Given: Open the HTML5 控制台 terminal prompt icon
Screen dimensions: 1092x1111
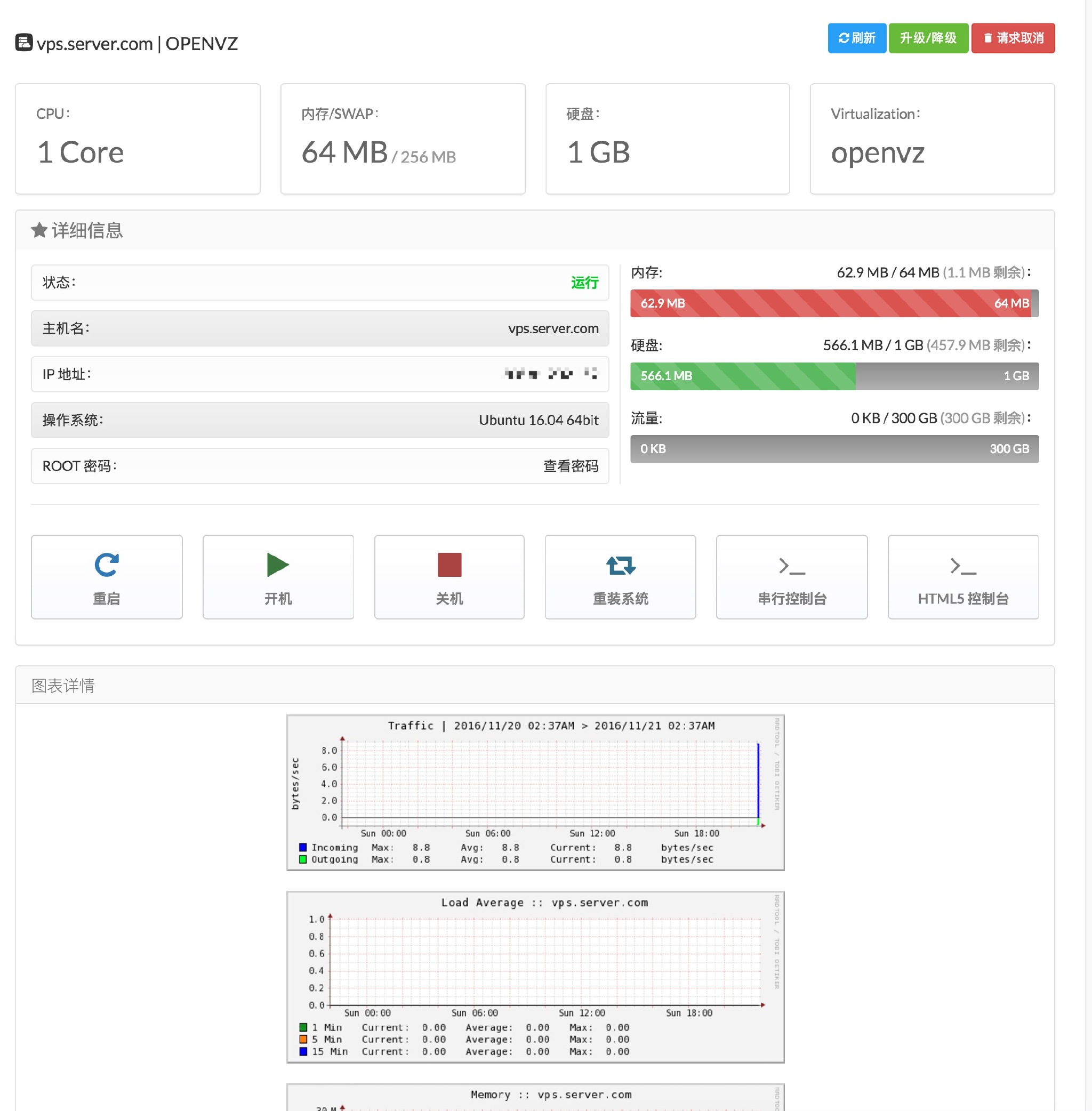Looking at the screenshot, I should pos(963,566).
